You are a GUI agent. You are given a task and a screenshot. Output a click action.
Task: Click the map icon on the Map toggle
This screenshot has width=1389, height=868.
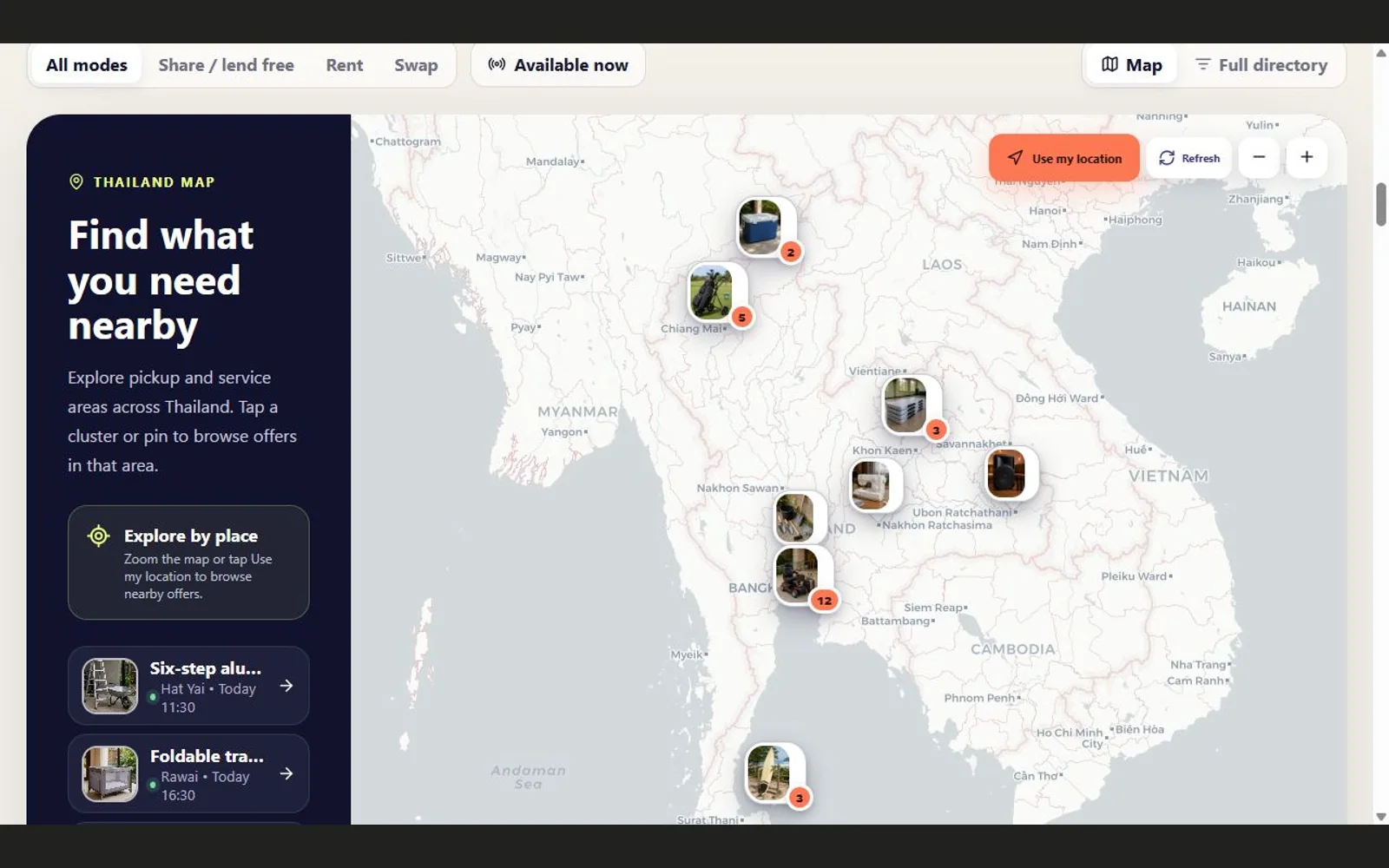tap(1109, 64)
